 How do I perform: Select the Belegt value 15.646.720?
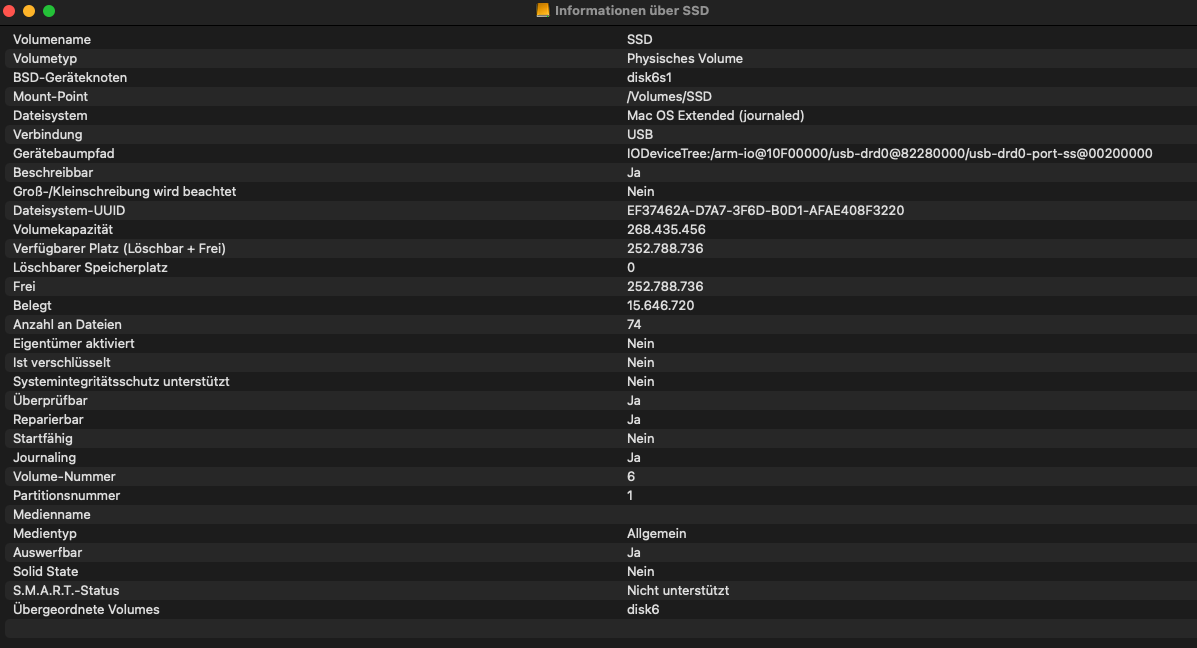click(x=660, y=306)
